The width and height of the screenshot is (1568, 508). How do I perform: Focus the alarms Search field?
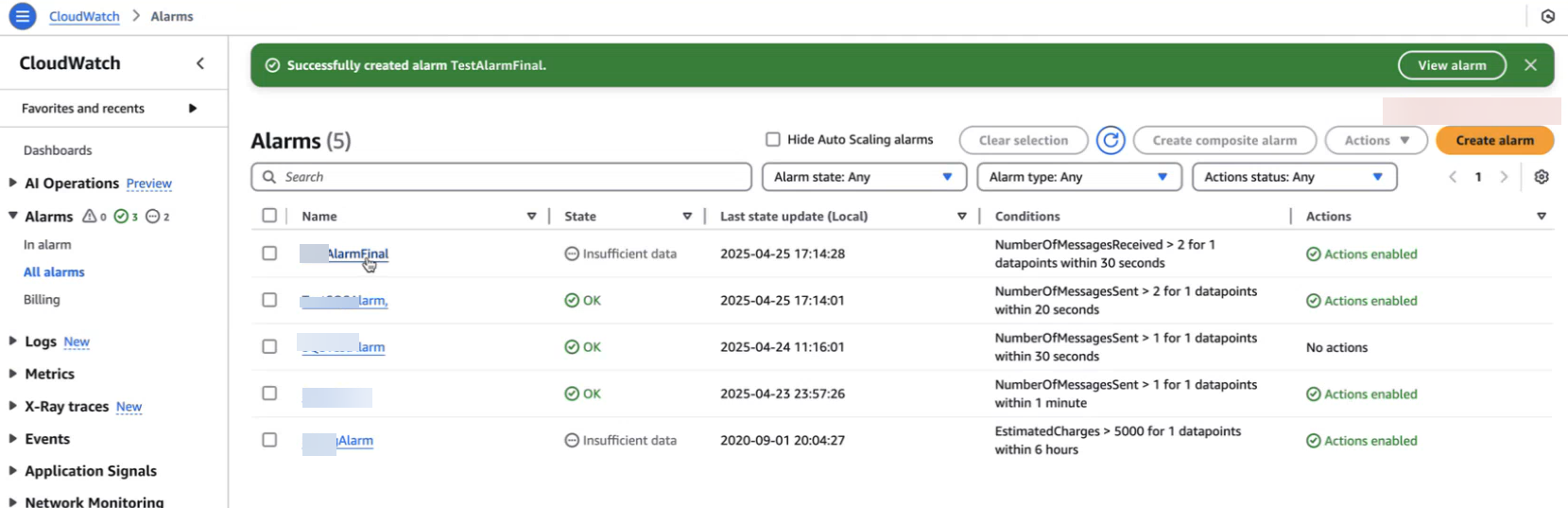coord(502,177)
